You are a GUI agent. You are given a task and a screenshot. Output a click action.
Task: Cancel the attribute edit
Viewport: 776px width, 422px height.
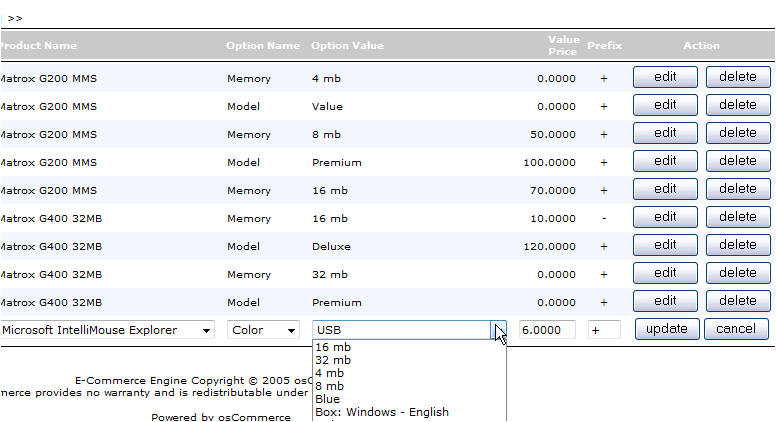736,329
